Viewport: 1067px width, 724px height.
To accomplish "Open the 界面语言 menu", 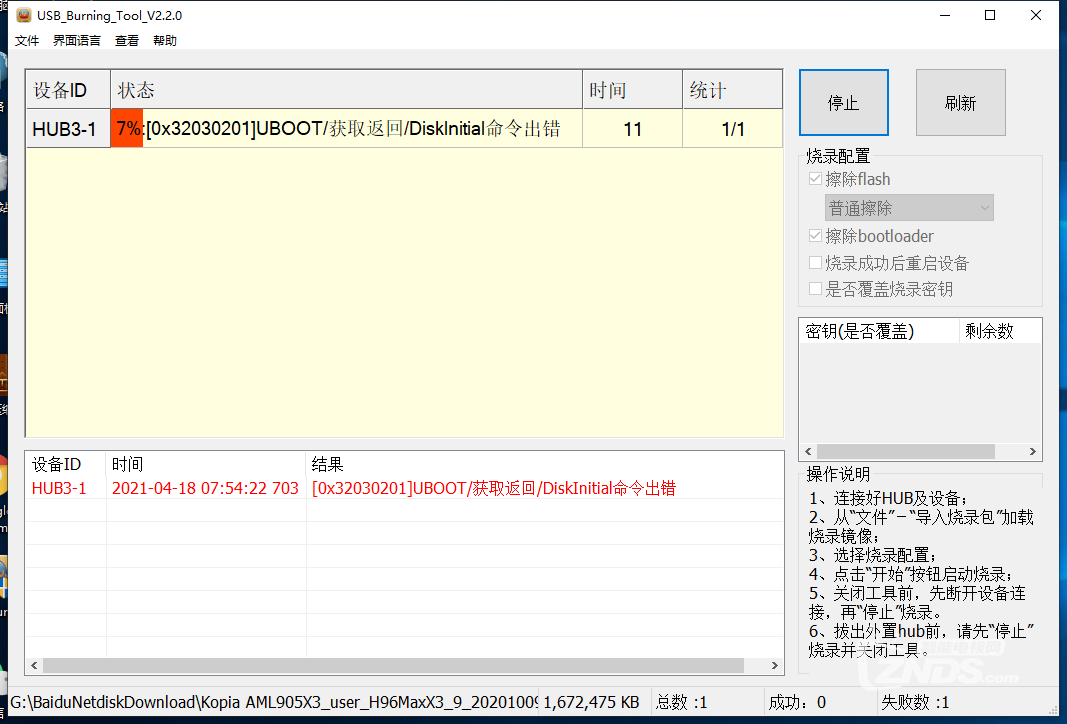I will pos(77,41).
